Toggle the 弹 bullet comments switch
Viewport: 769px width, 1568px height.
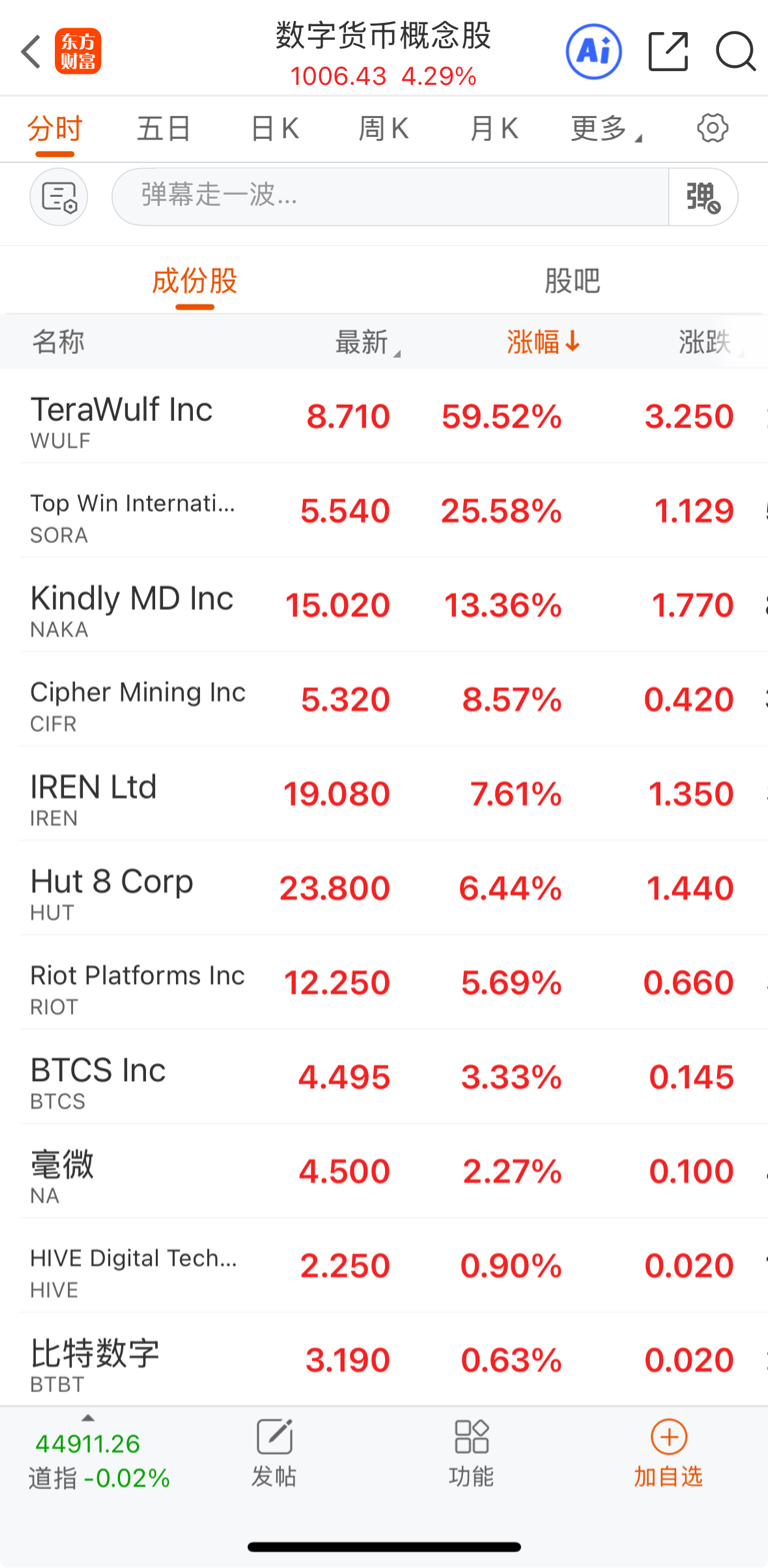pyautogui.click(x=703, y=197)
